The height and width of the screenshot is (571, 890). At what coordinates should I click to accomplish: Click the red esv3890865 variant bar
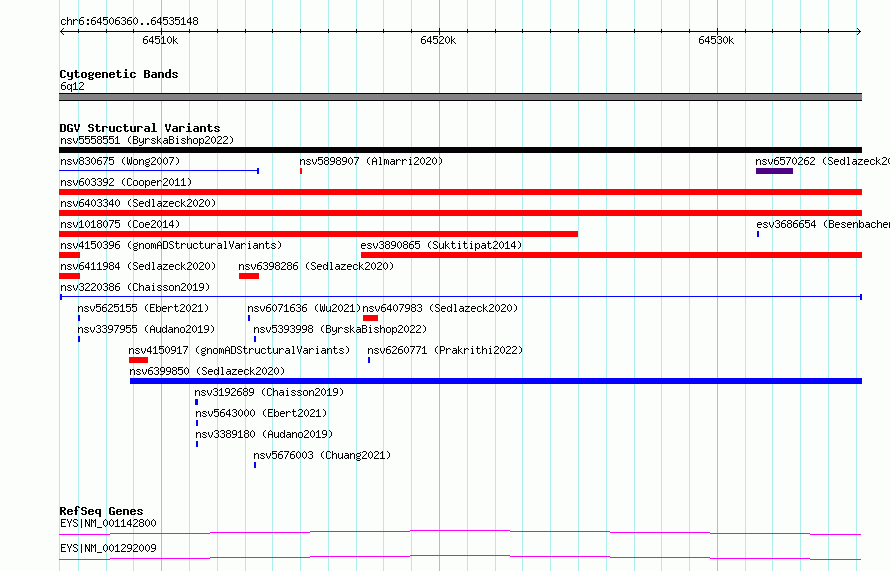tap(611, 255)
